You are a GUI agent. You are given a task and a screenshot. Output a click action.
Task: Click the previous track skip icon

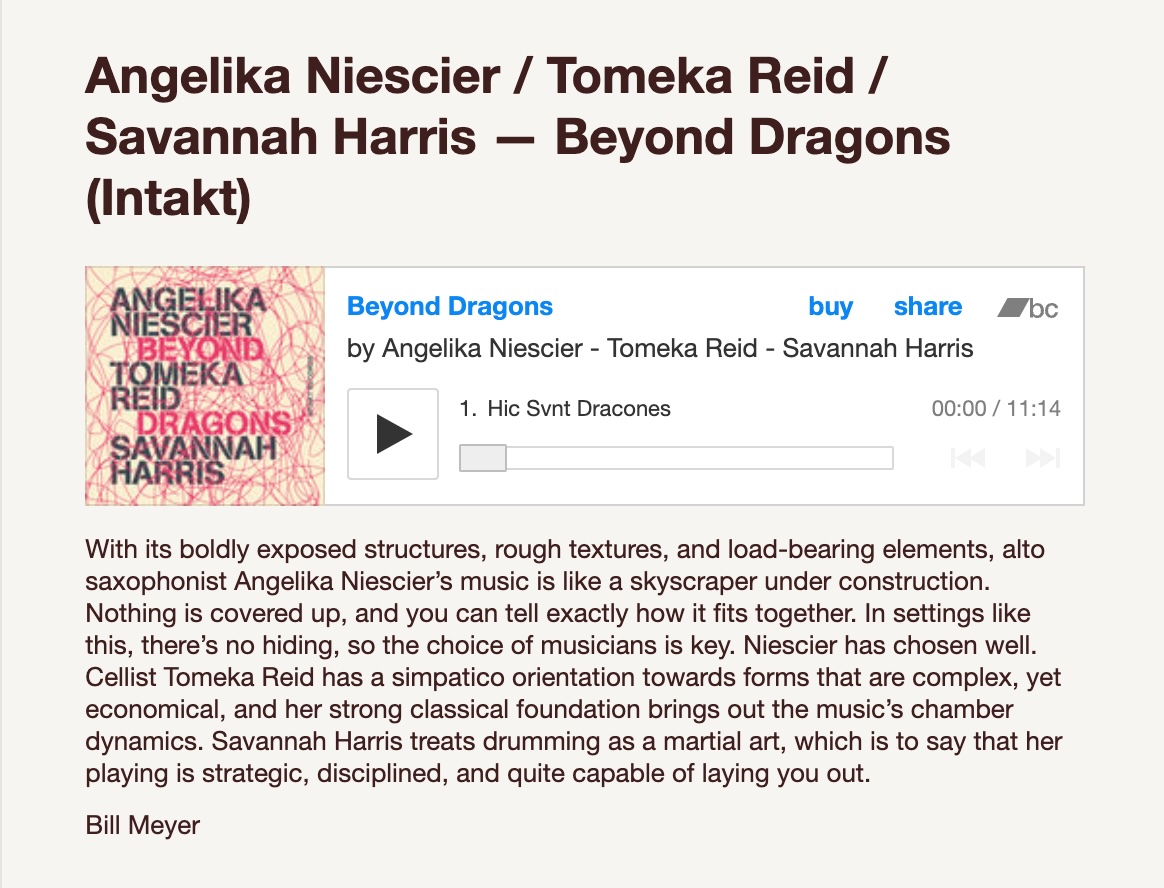tap(968, 458)
